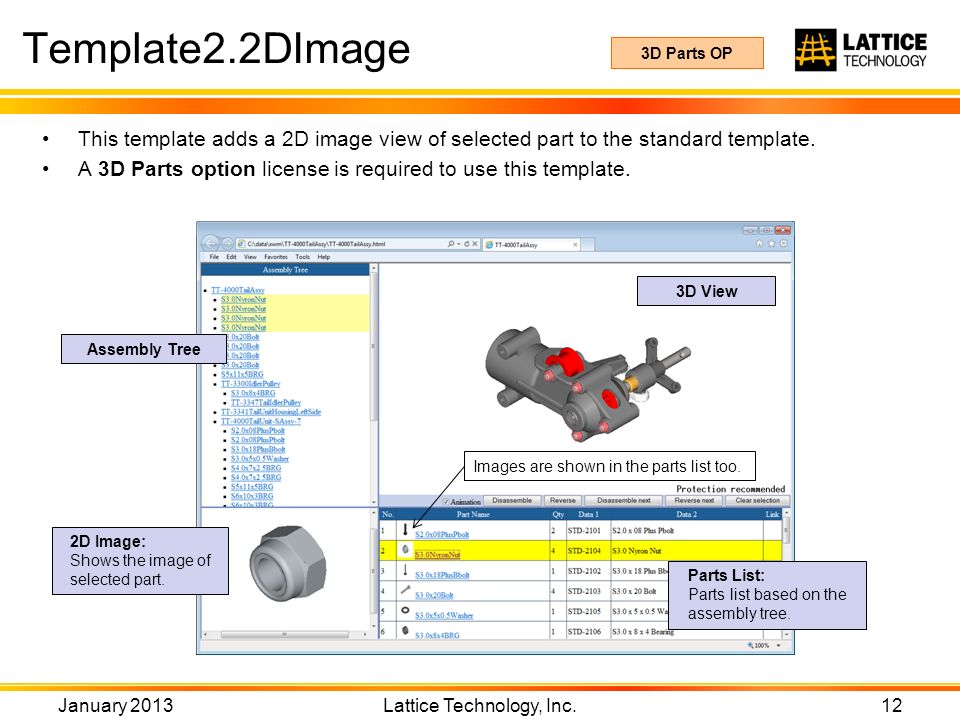This screenshot has width=960, height=720.
Task: Click the assembly tree vertical scrollbar
Action: (x=373, y=386)
